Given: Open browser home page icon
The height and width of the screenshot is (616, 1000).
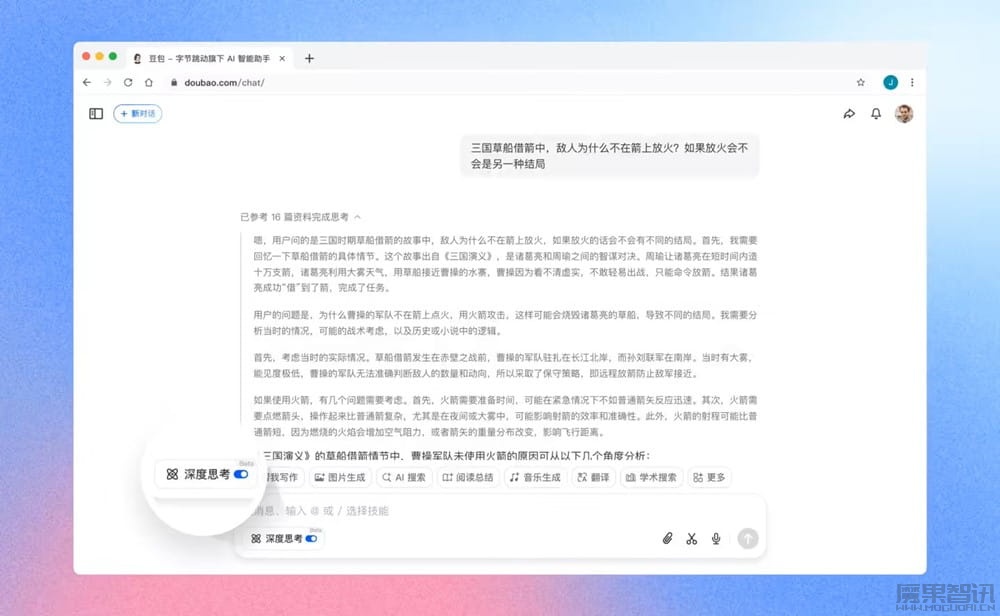Looking at the screenshot, I should pyautogui.click(x=149, y=82).
